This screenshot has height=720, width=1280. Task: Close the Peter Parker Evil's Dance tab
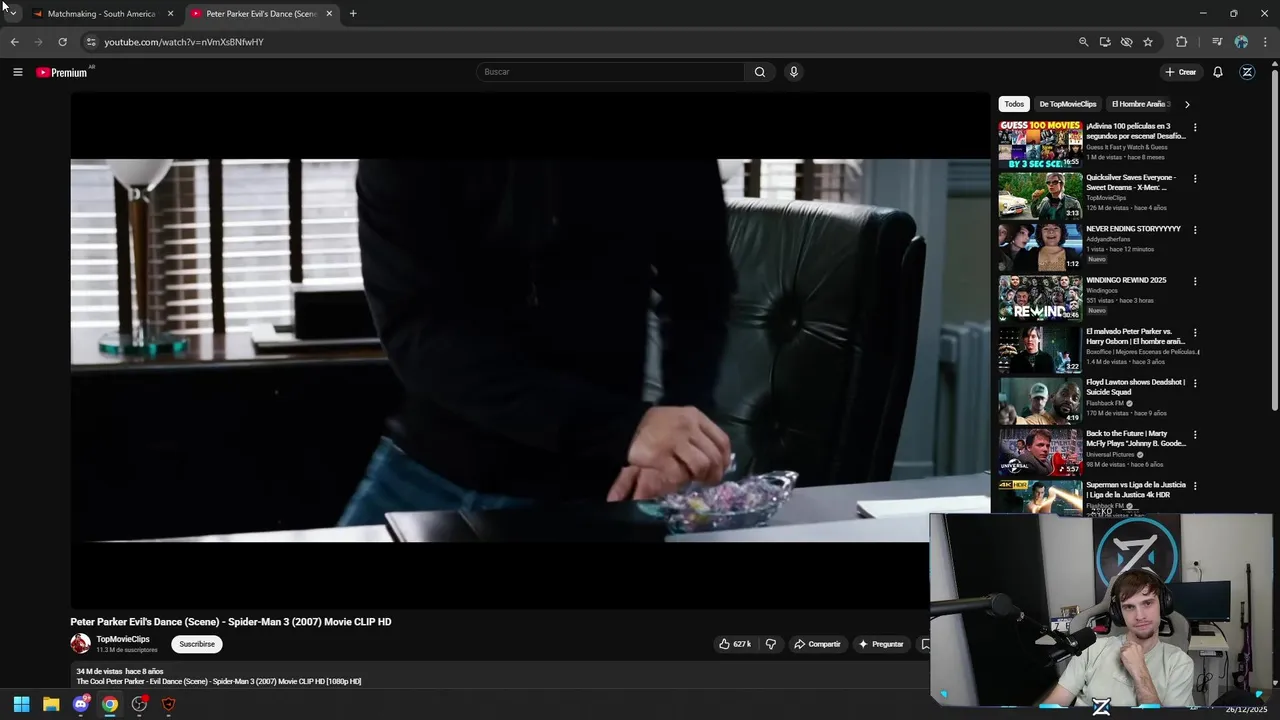point(329,14)
